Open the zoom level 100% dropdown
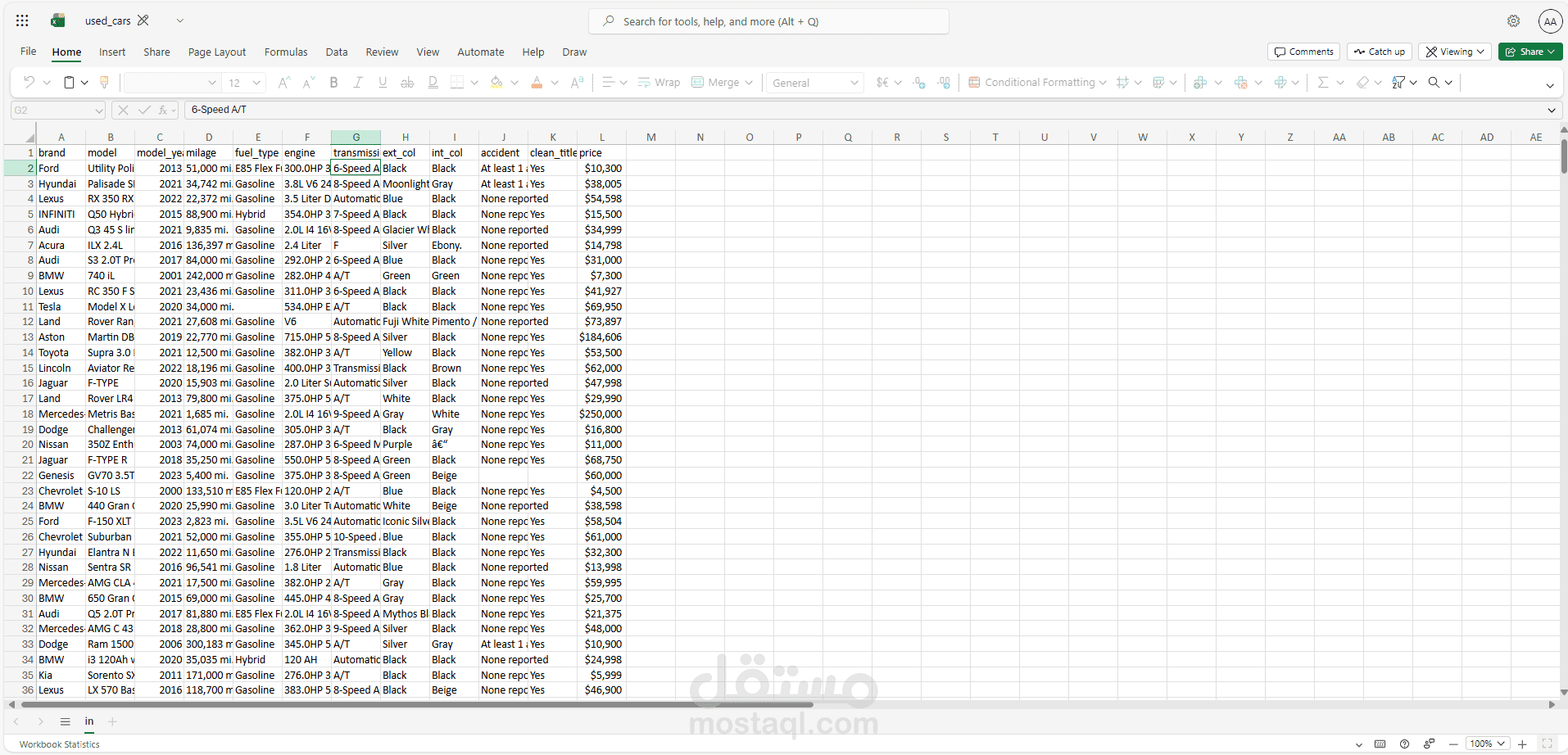The height and width of the screenshot is (755, 1568). [x=1488, y=744]
